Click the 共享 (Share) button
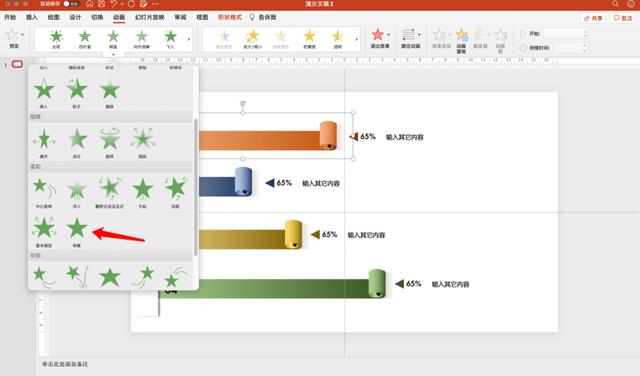The width and height of the screenshot is (640, 376). point(593,18)
